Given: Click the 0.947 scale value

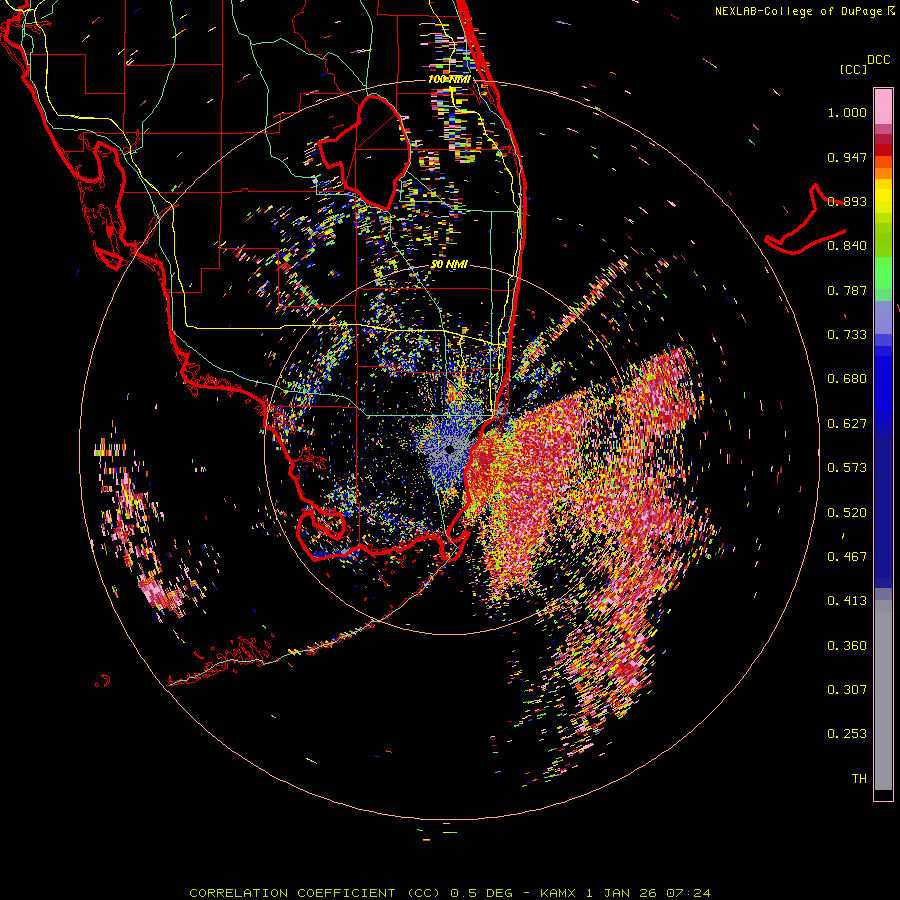Looking at the screenshot, I should point(847,157).
